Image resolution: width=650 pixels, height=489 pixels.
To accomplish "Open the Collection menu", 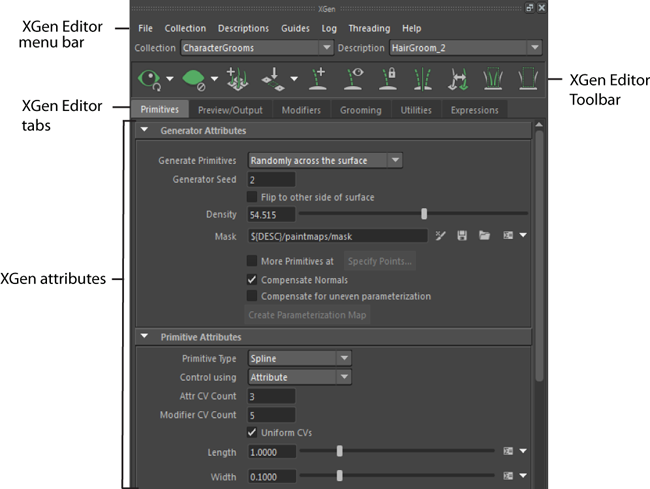I will [185, 28].
